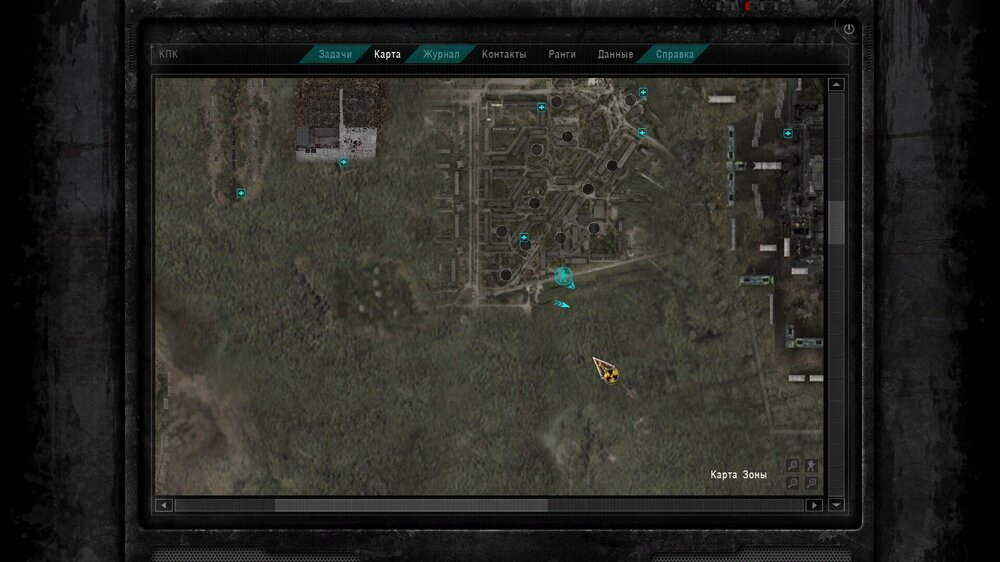Click the horizontal scrollbar thumb
Screen dimensions: 1000x562
pyautogui.click(x=411, y=505)
